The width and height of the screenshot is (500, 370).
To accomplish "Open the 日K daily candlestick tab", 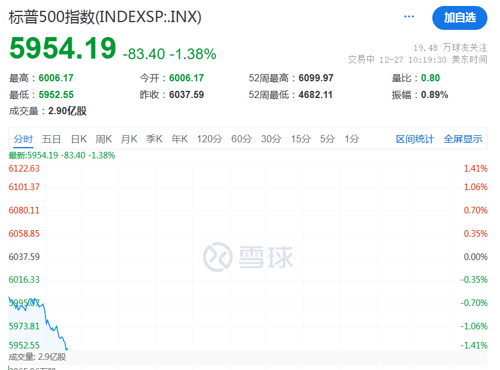I will [79, 139].
